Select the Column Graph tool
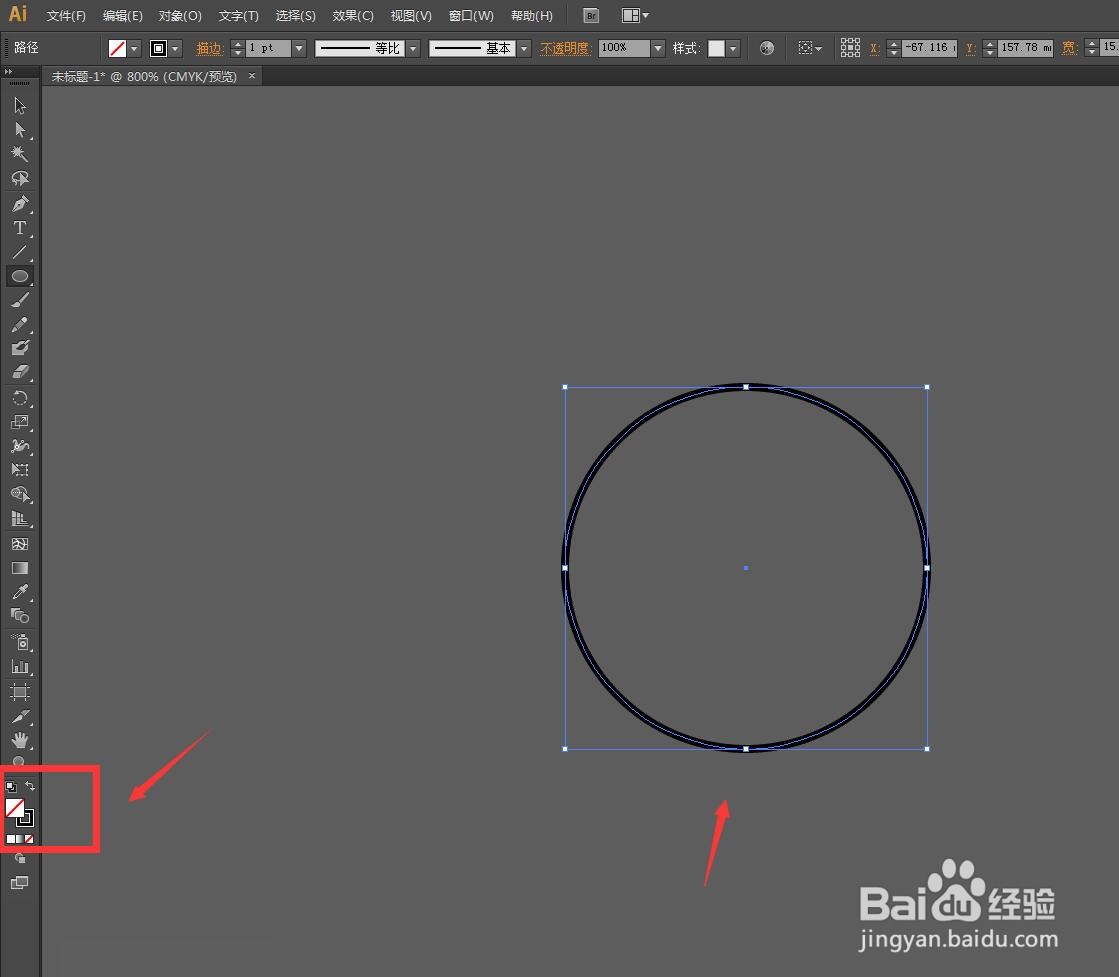Screen dimensions: 1119x977 point(20,667)
